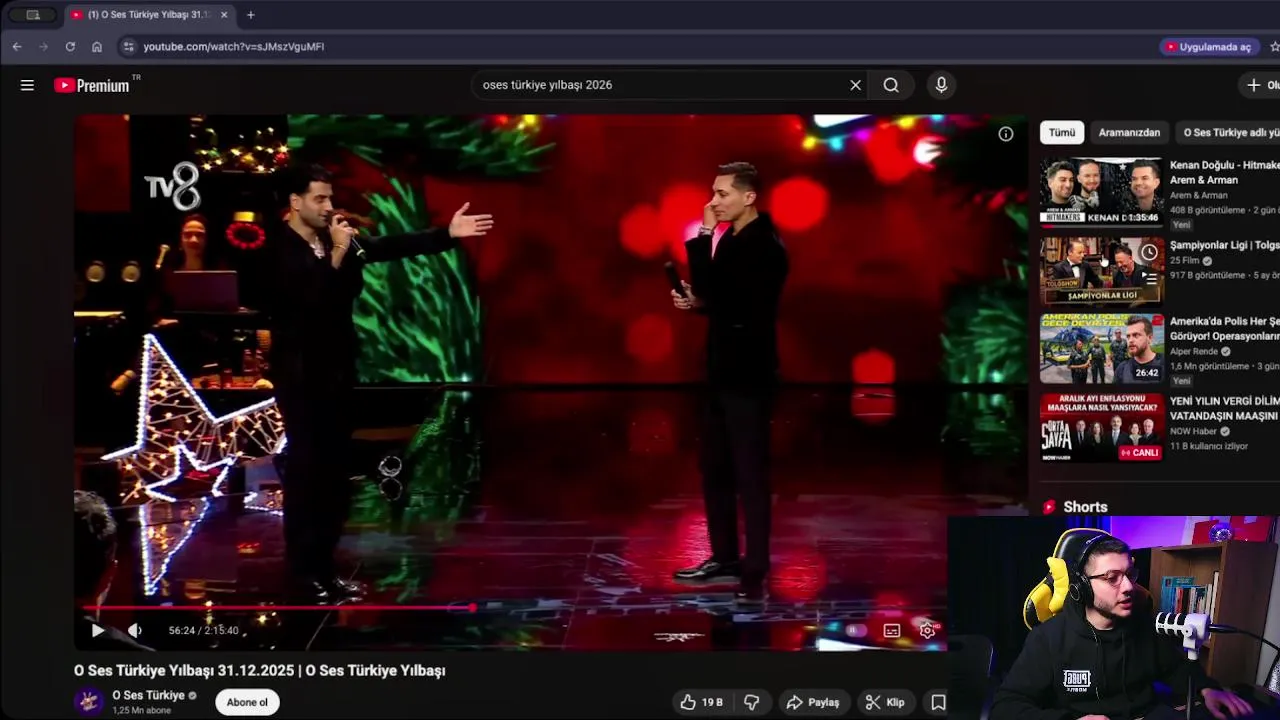The width and height of the screenshot is (1280, 720).
Task: Open a new browser tab
Action: pos(250,15)
